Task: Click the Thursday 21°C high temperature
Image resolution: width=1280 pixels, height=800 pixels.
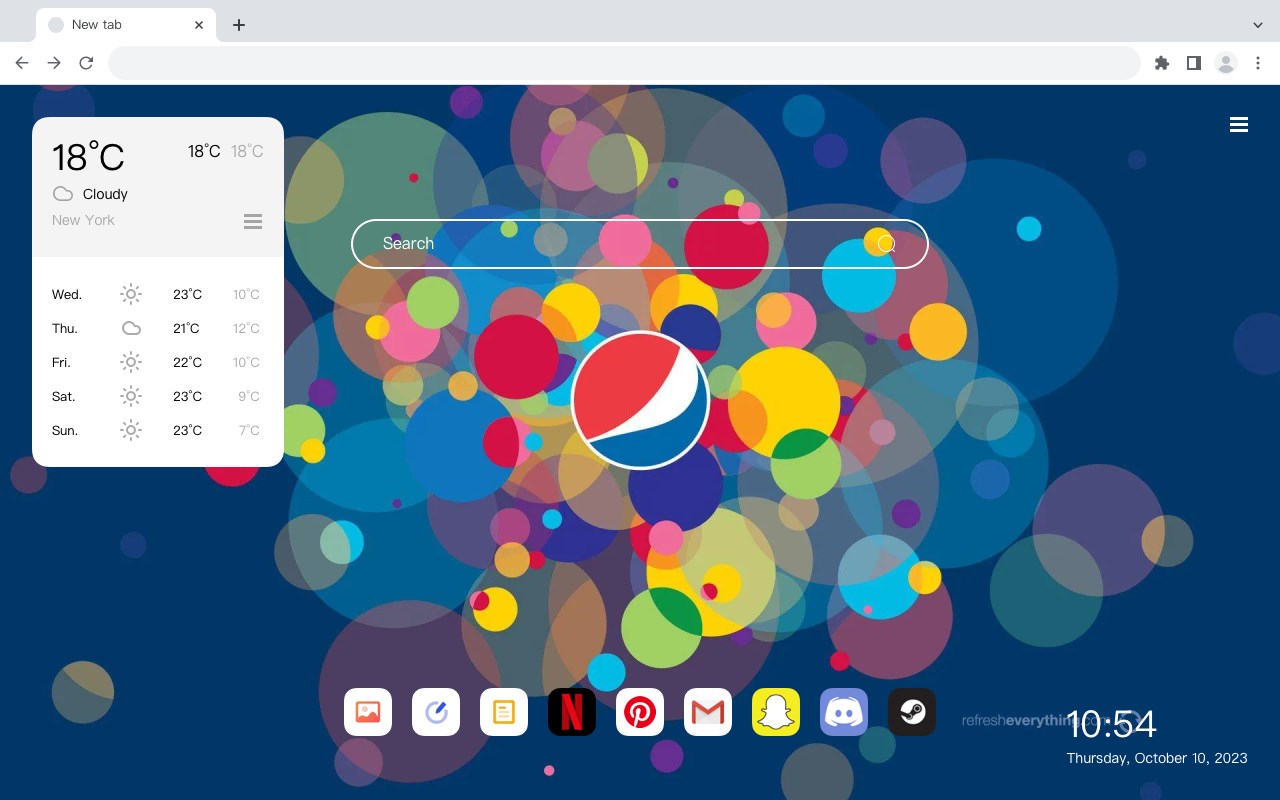Action: tap(186, 328)
